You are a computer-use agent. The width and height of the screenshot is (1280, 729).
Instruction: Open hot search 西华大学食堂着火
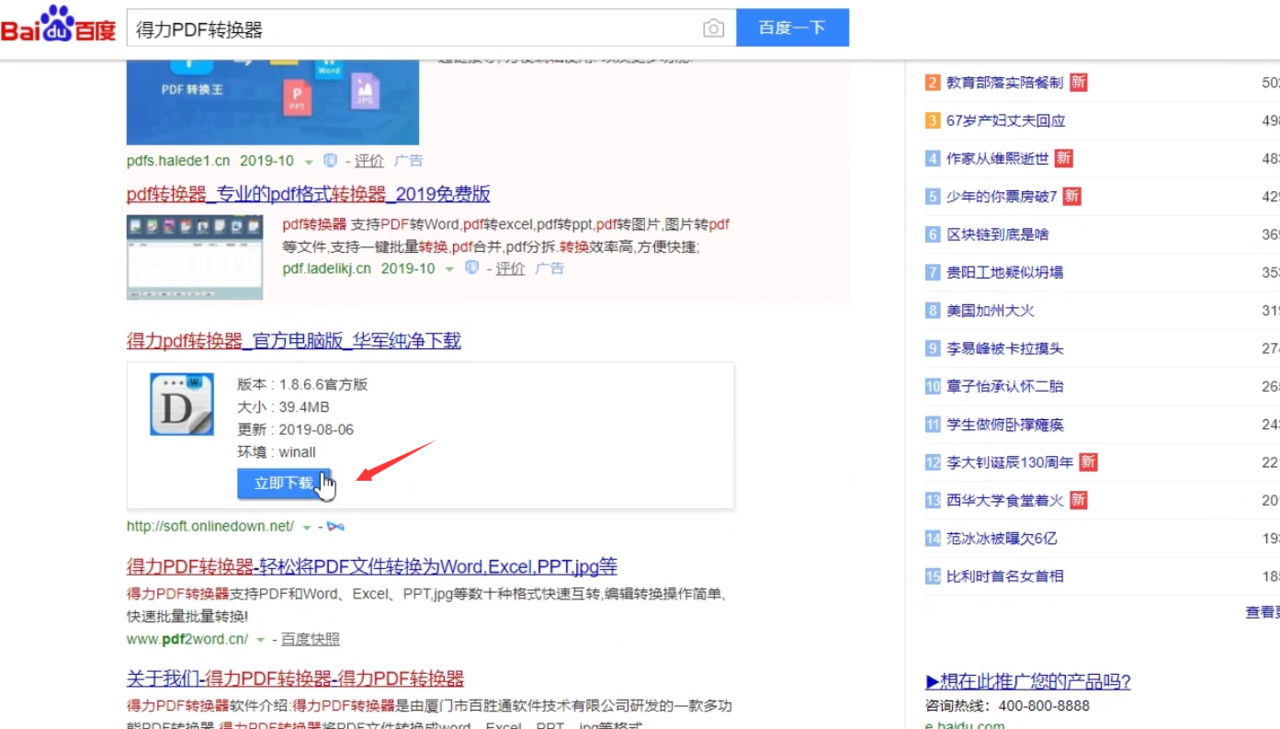(x=1005, y=501)
